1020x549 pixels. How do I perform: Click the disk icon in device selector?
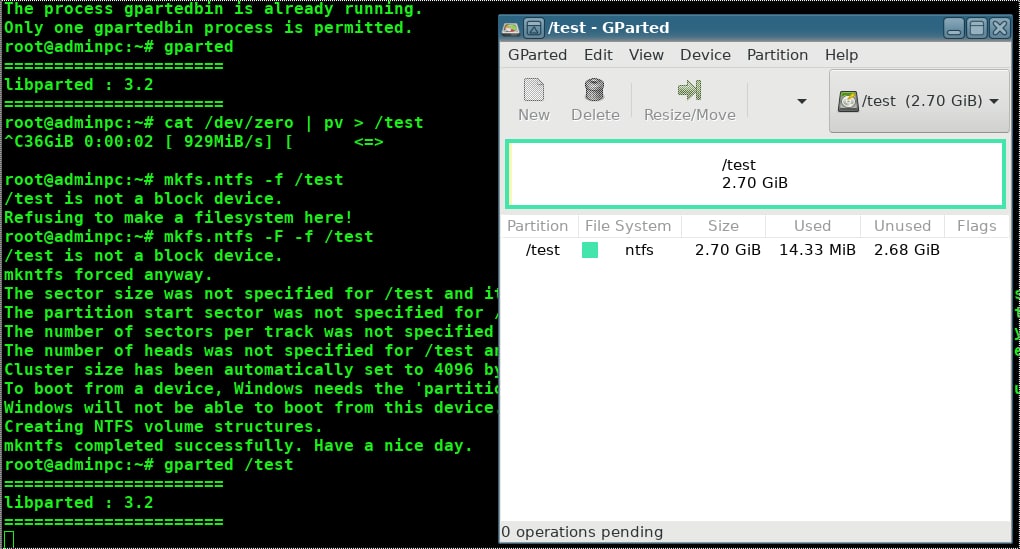[x=848, y=101]
